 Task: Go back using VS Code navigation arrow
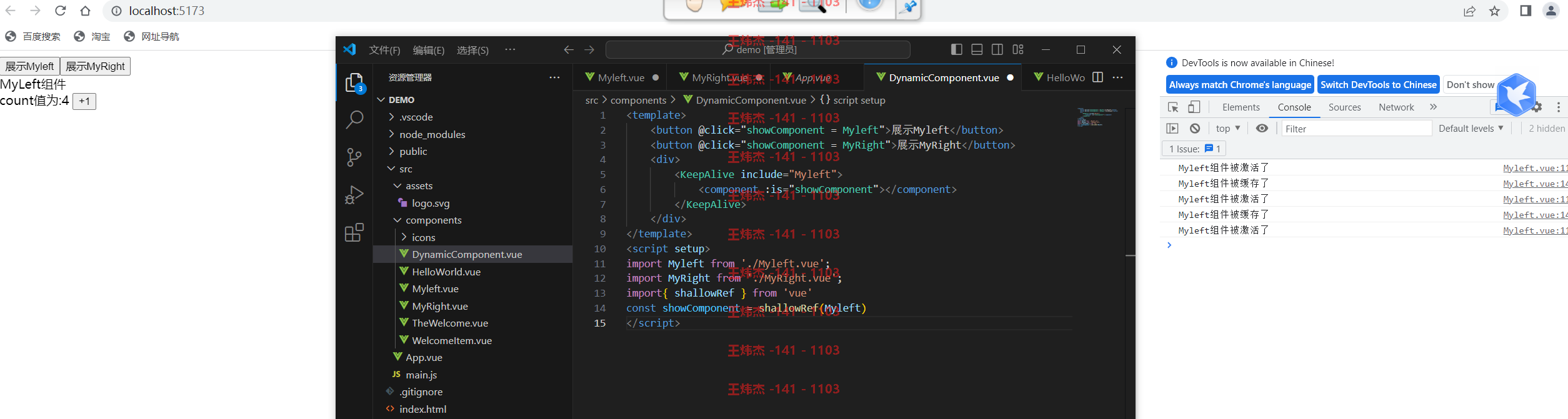click(568, 50)
